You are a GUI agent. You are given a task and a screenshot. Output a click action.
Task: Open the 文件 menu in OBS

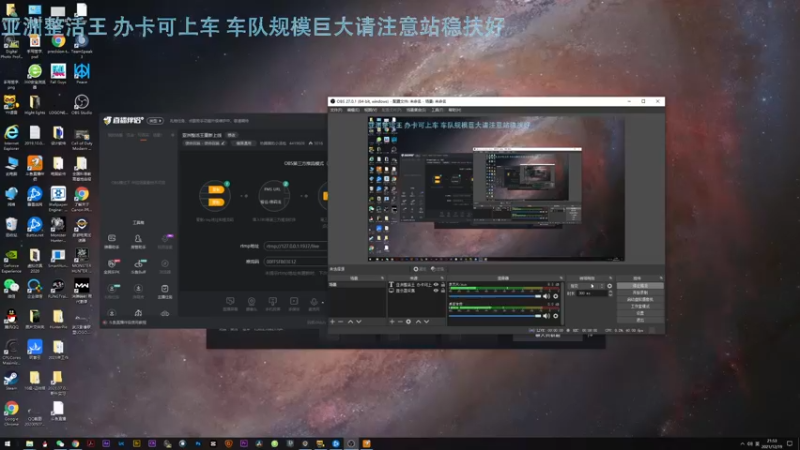[x=336, y=110]
